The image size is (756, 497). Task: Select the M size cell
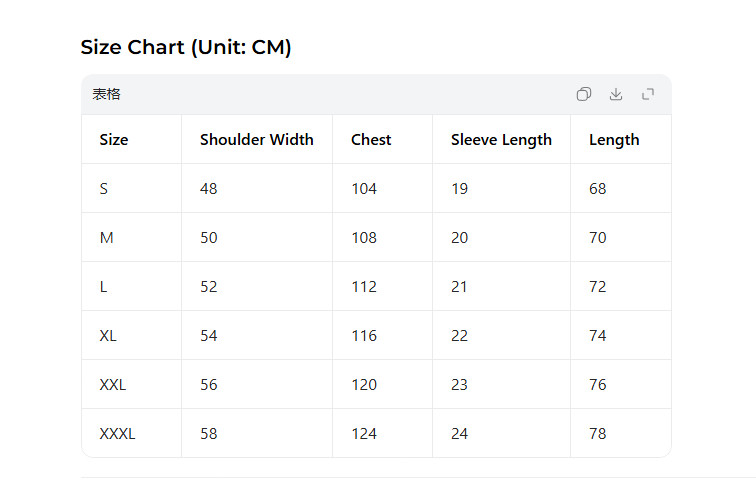click(x=107, y=238)
